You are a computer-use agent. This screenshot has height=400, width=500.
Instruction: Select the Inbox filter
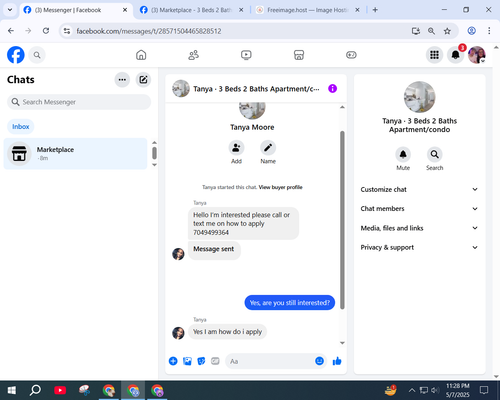[x=21, y=127]
